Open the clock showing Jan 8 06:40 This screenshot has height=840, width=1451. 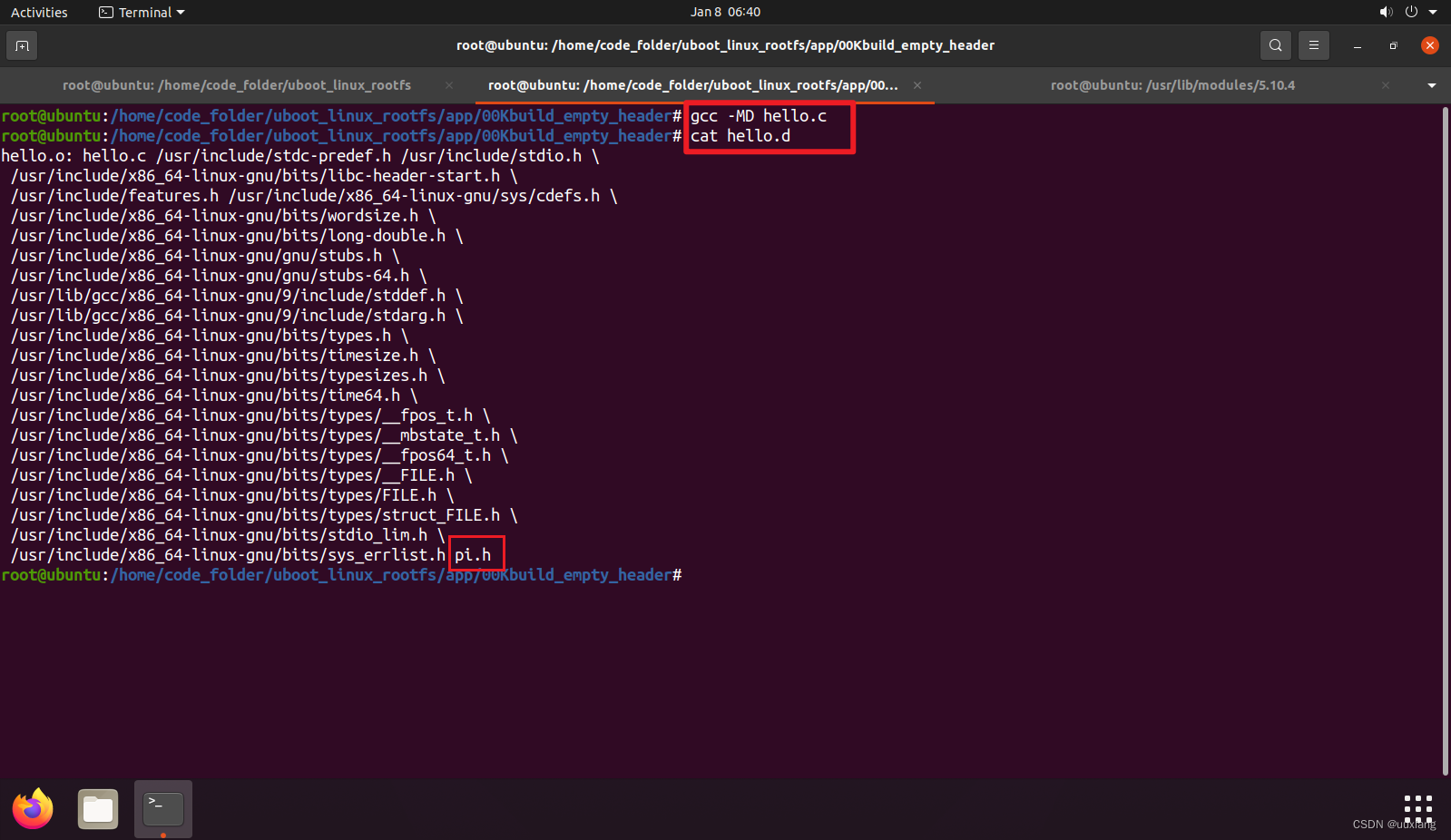[725, 12]
